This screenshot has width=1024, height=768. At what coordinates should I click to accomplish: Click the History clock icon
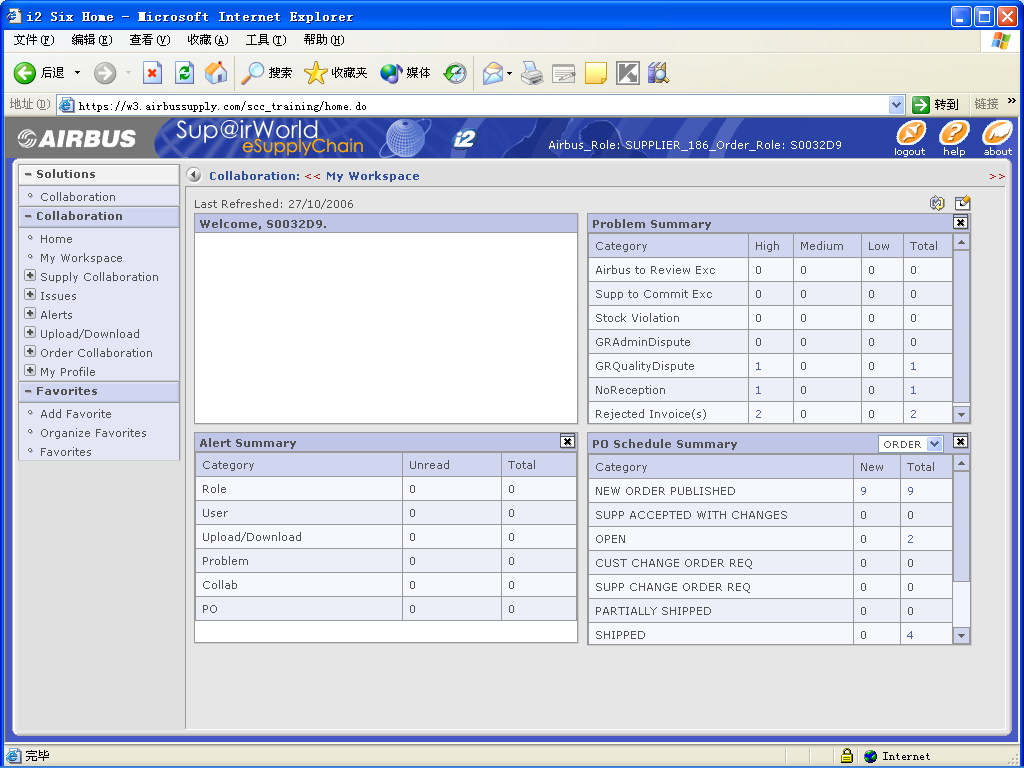pos(455,73)
